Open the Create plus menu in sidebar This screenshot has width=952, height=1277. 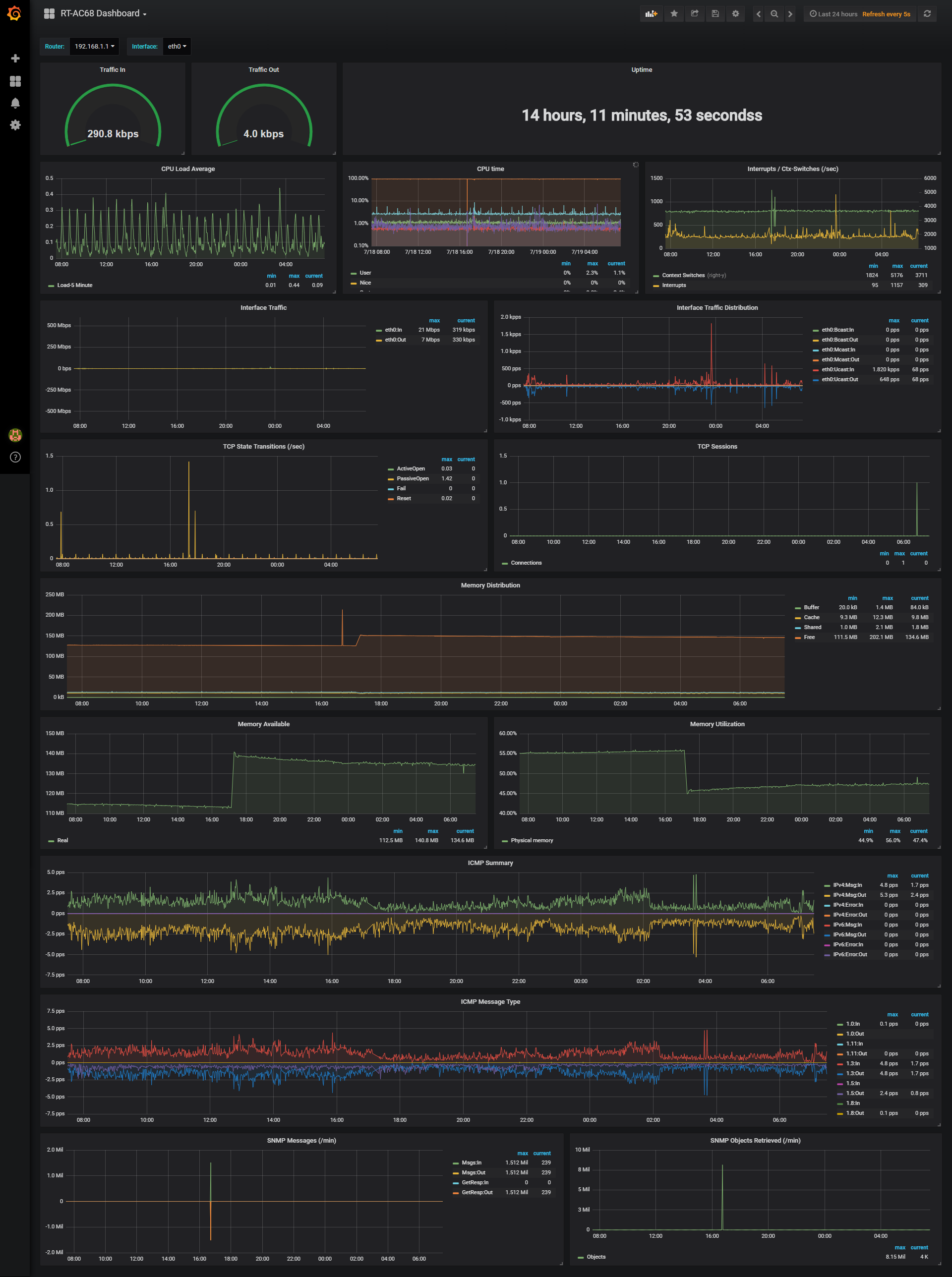pyautogui.click(x=15, y=58)
